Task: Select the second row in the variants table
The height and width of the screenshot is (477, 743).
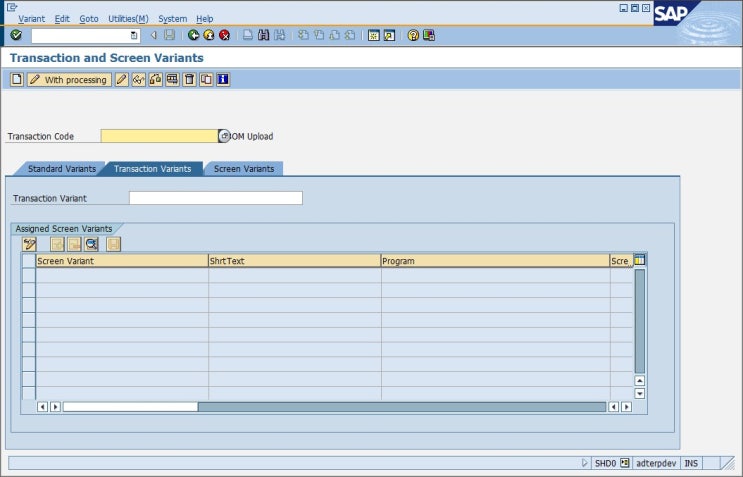Action: tap(28, 291)
